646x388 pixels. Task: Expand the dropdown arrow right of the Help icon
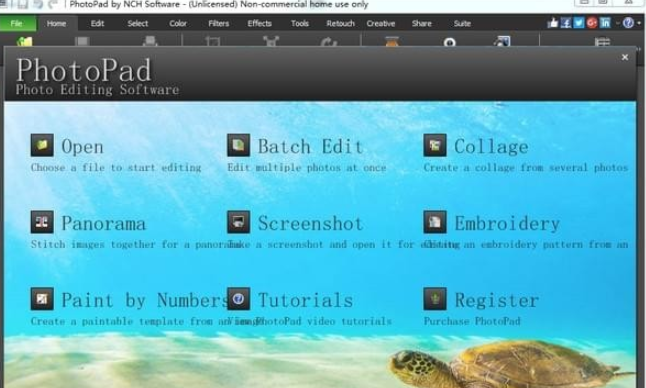pyautogui.click(x=639, y=23)
